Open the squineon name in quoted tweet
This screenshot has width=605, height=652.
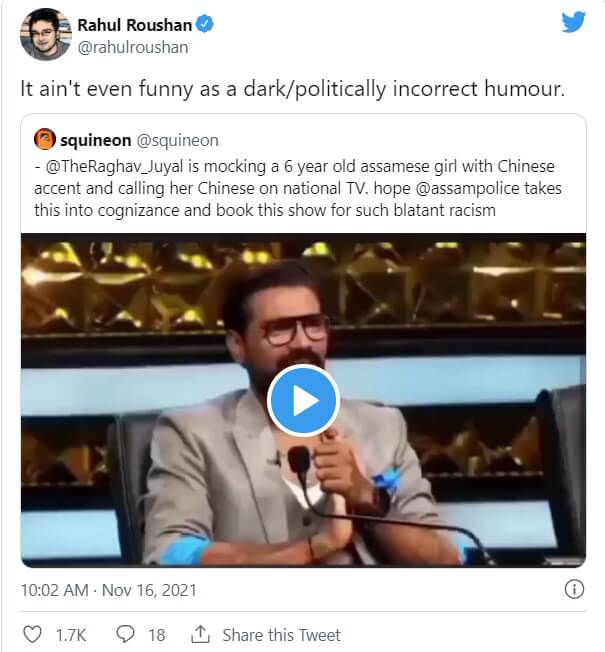[x=98, y=140]
